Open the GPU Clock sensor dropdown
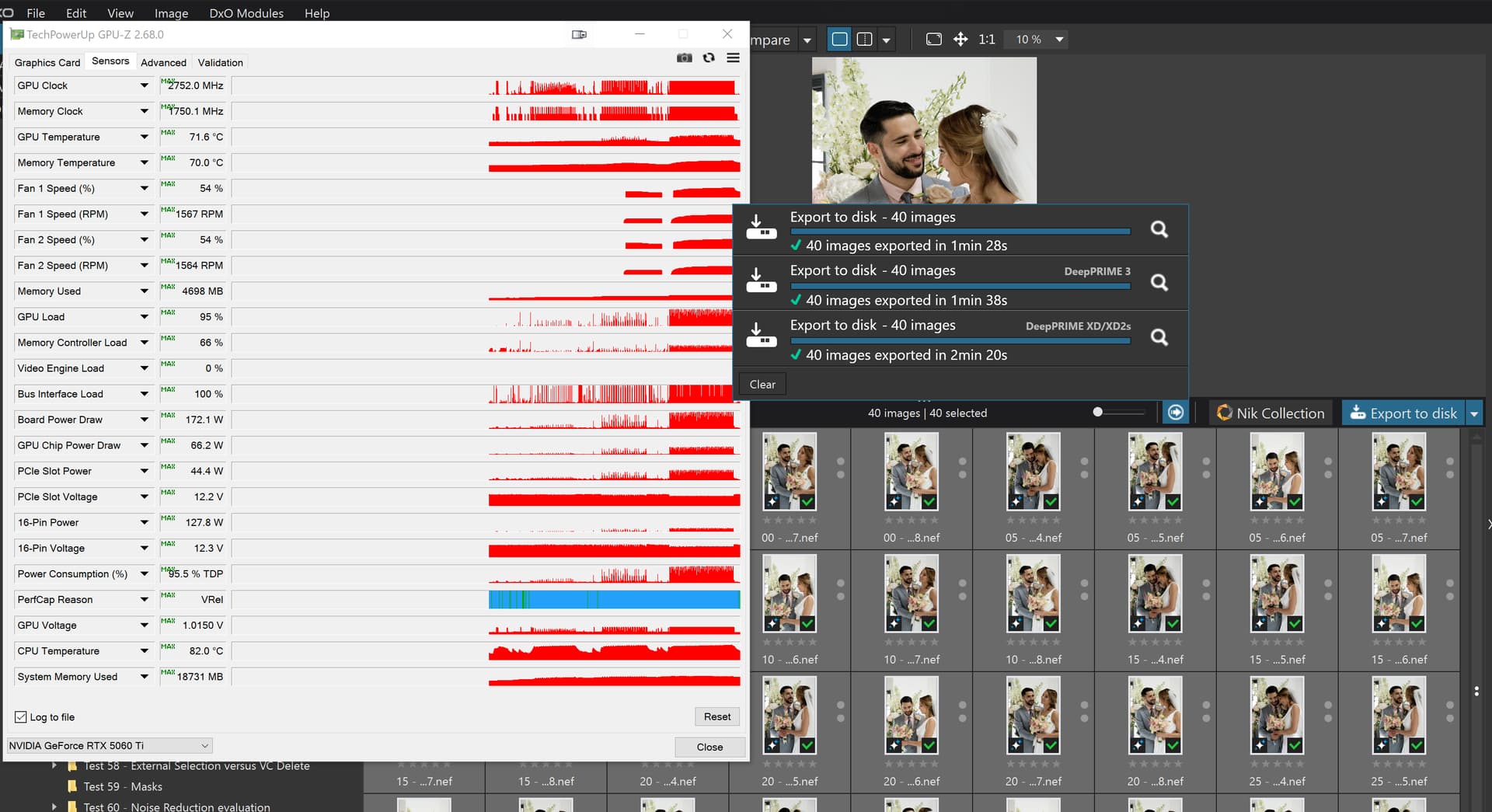The width and height of the screenshot is (1492, 812). pyautogui.click(x=144, y=85)
